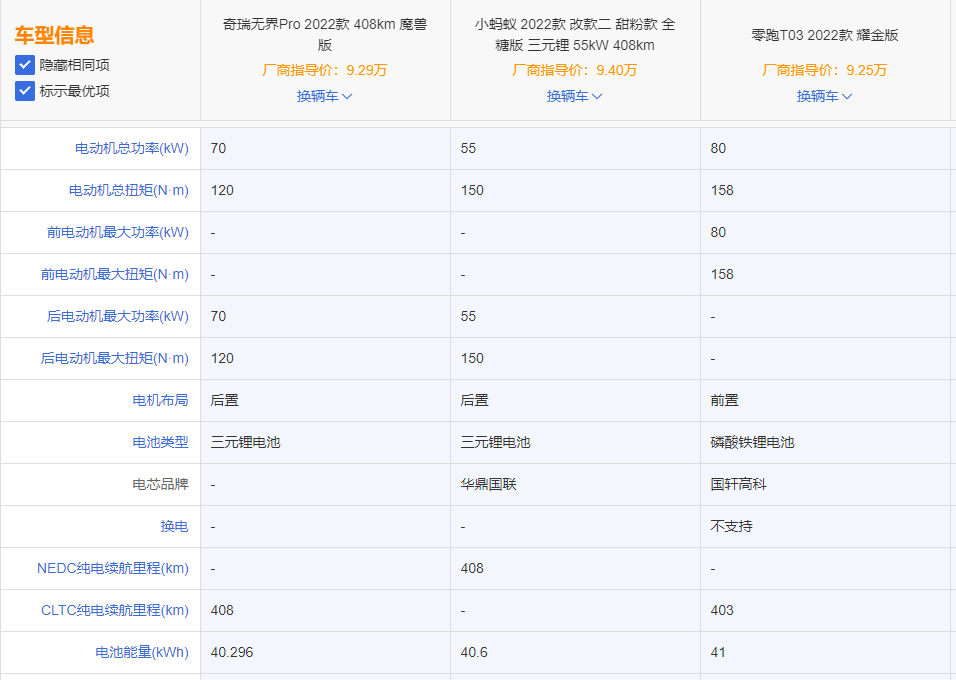Click the 电池类型 parameter link
This screenshot has height=680, width=956.
pos(160,442)
